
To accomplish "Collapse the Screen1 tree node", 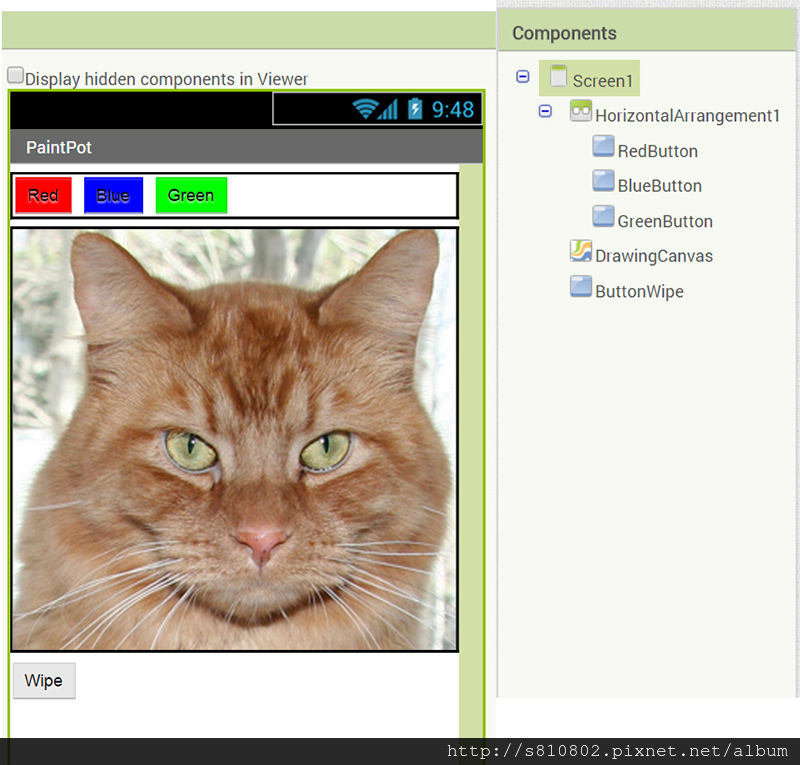I will 522,77.
